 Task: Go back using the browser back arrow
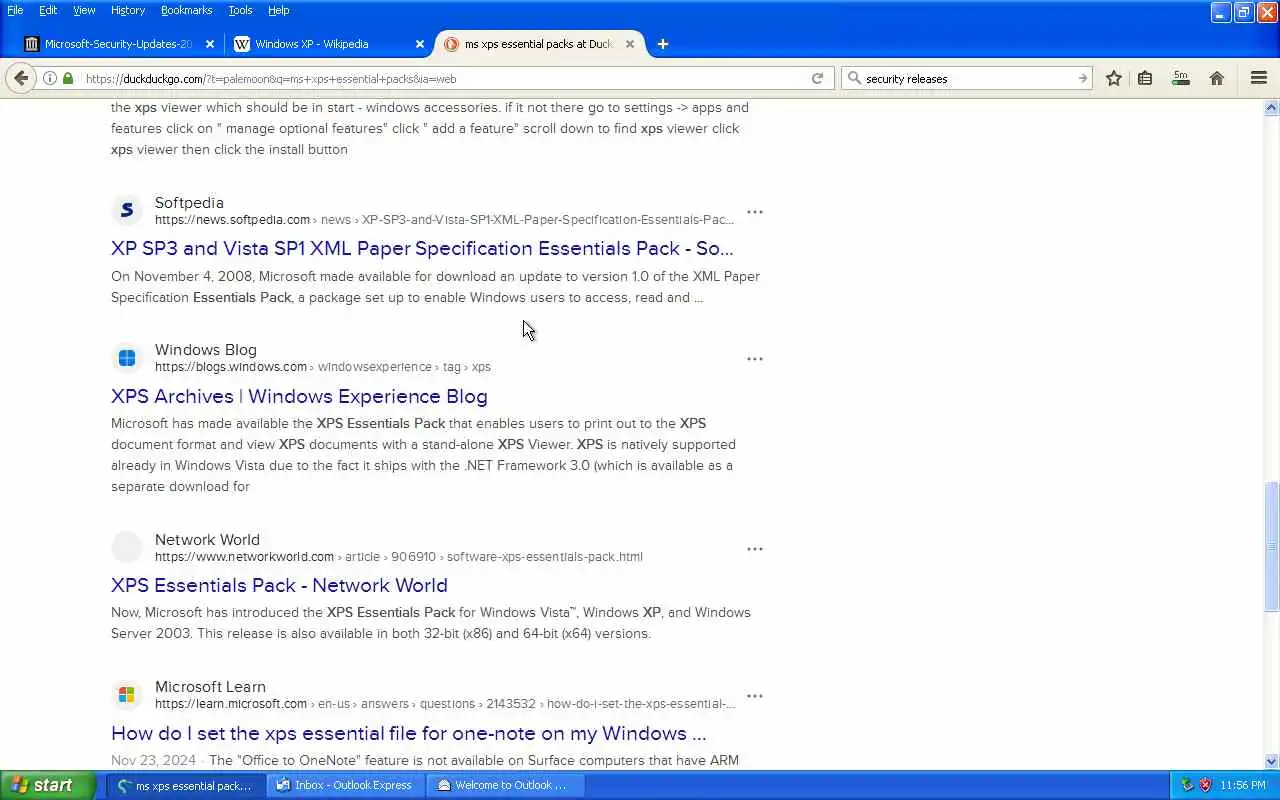point(21,78)
